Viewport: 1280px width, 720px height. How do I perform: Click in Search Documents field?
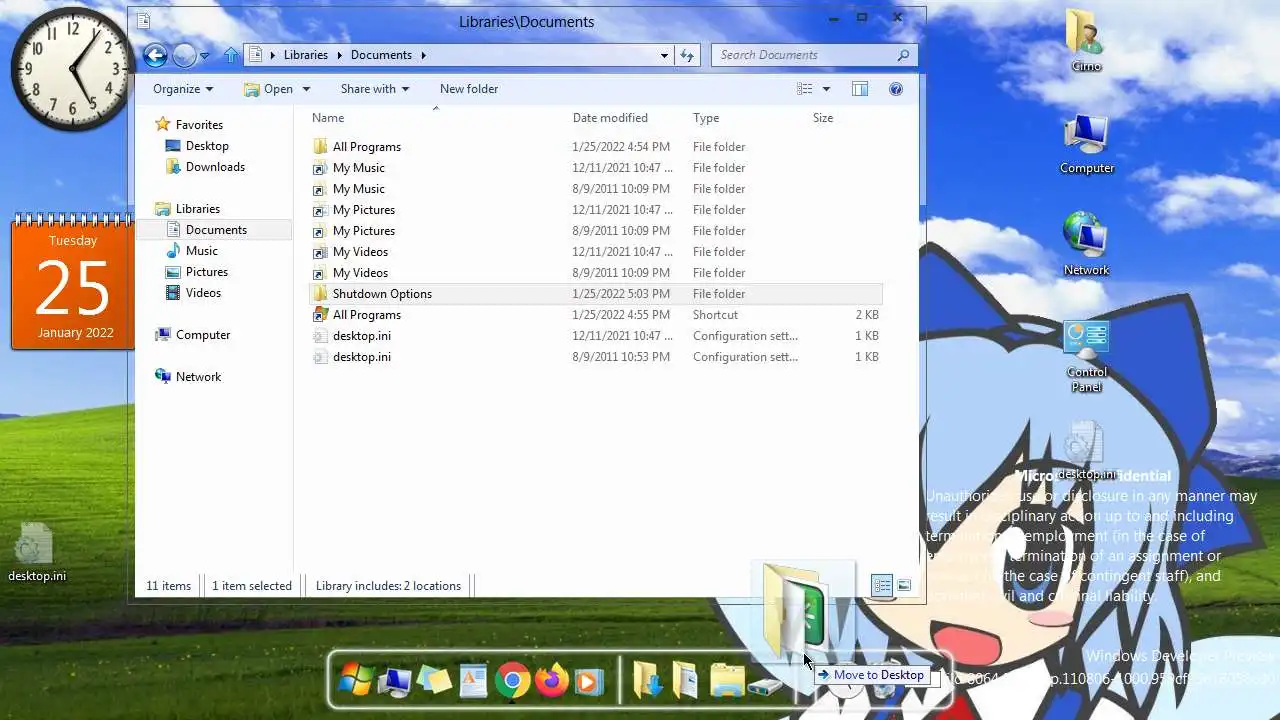pos(813,55)
